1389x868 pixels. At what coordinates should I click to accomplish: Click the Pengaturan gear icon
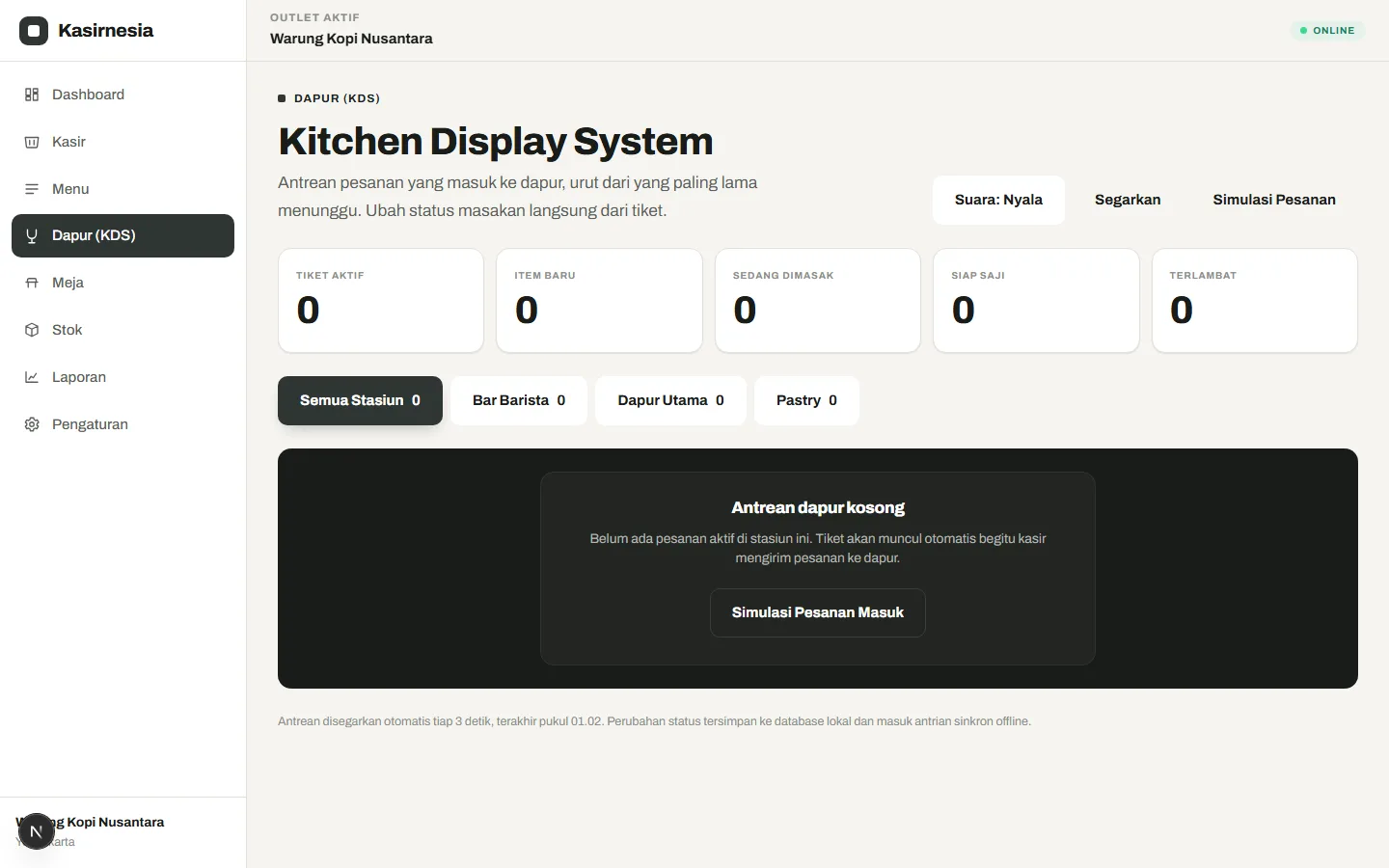tap(32, 424)
